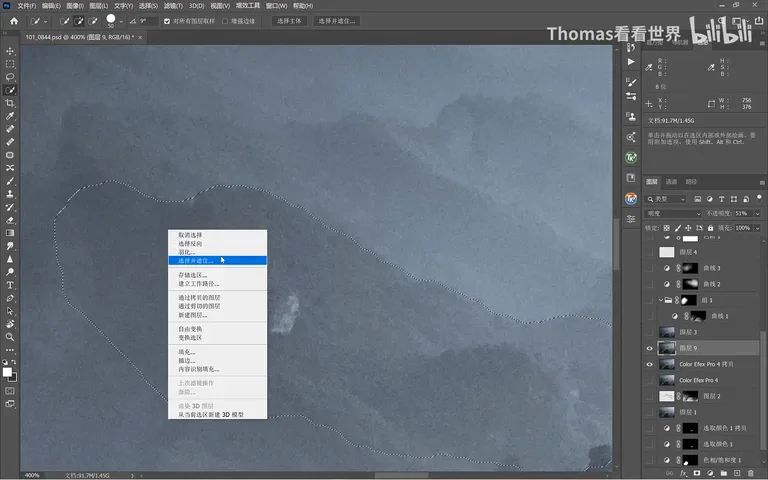Choose 存储选区 from context menu

point(217,275)
